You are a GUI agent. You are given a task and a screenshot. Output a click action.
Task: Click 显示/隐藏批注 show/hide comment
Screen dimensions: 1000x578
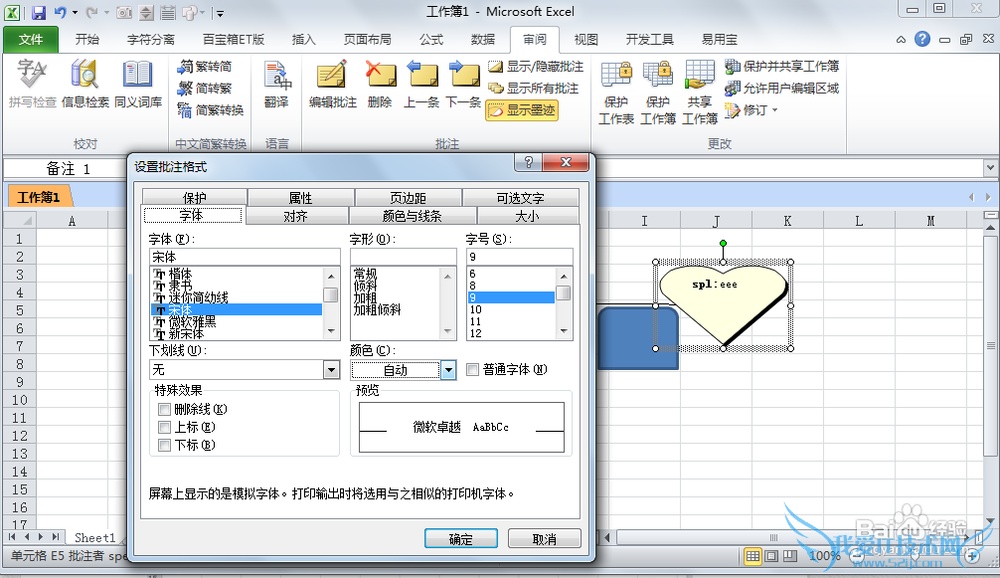tap(536, 67)
